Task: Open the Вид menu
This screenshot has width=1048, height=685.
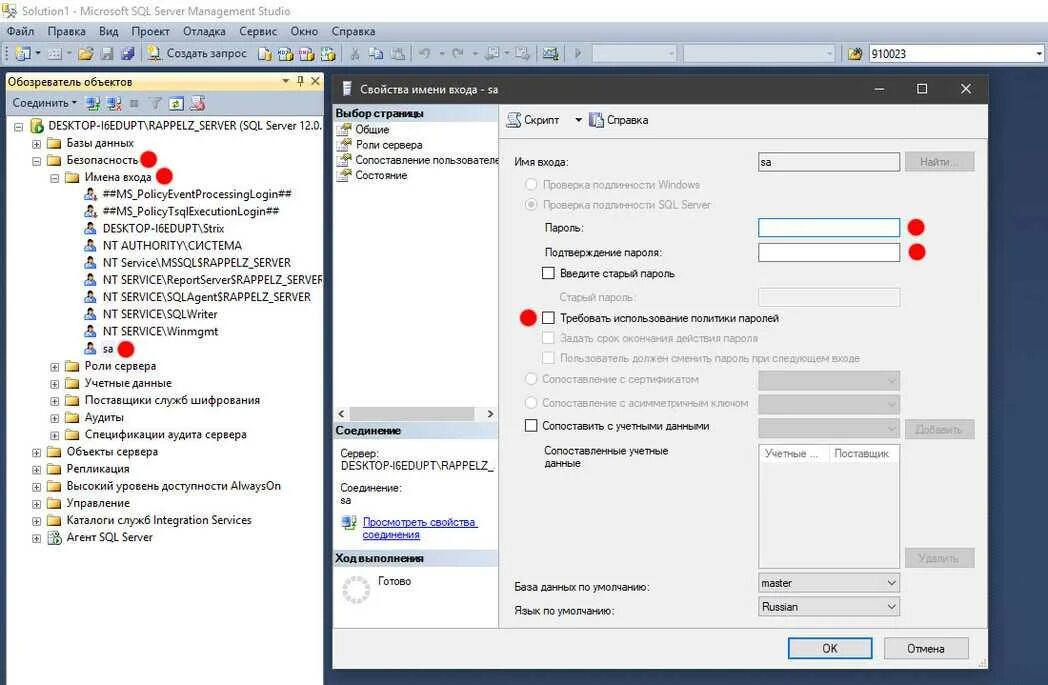Action: (x=108, y=31)
